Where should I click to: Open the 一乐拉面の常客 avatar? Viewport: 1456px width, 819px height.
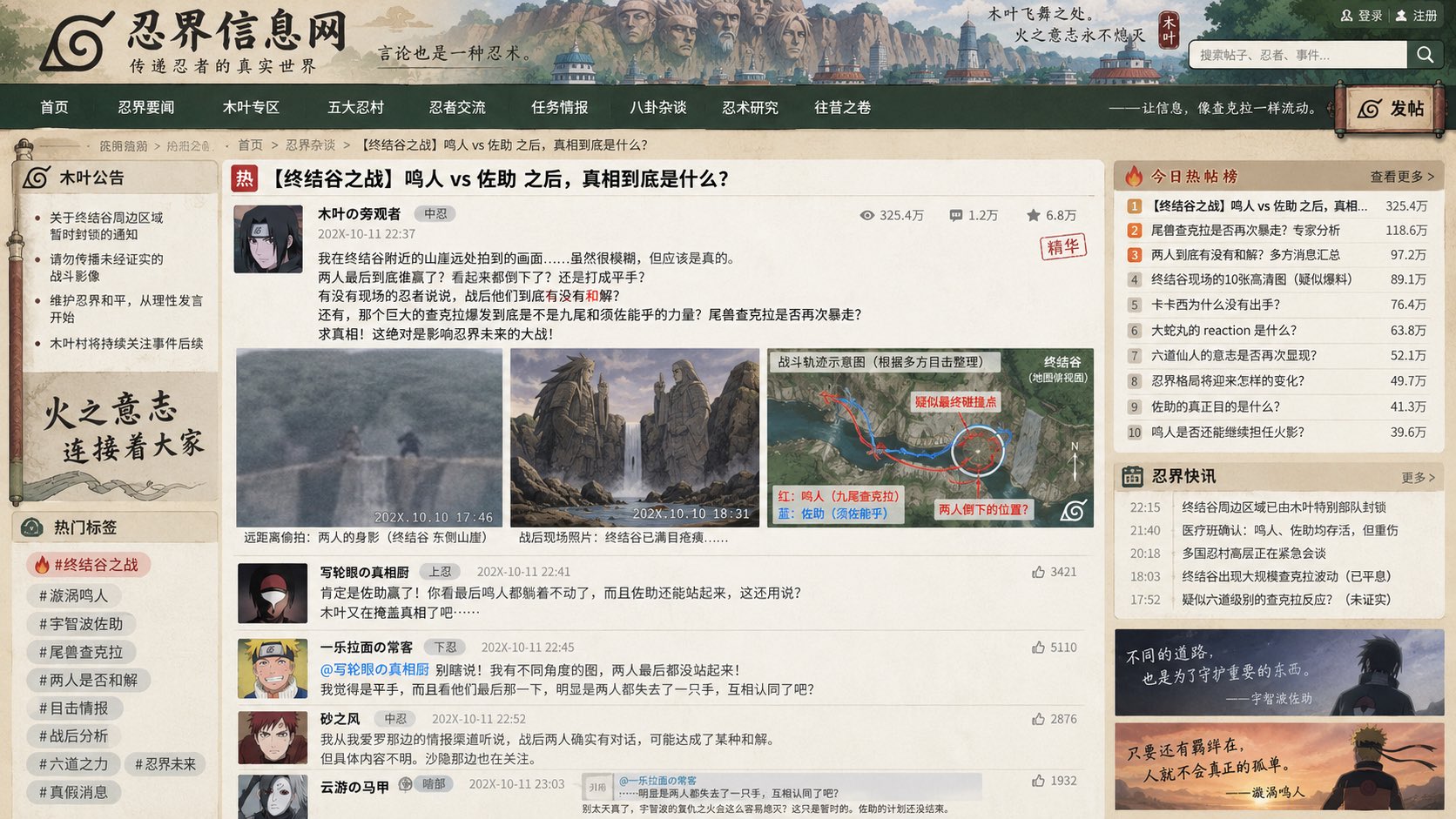(x=273, y=668)
